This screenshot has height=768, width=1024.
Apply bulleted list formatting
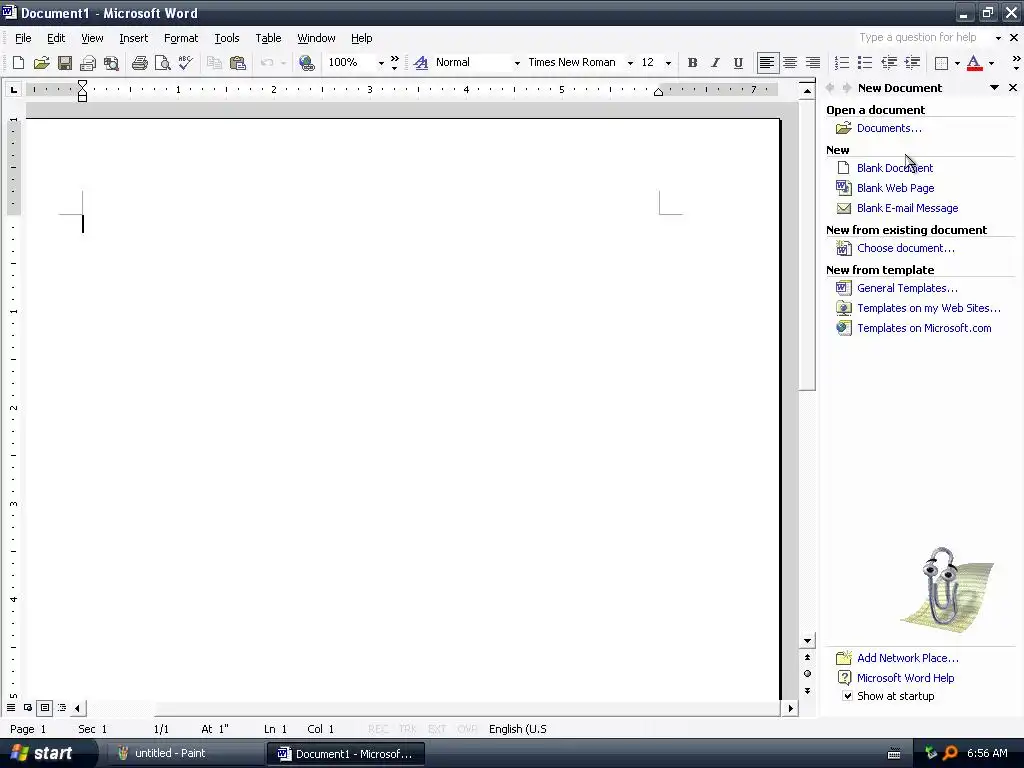(x=865, y=63)
